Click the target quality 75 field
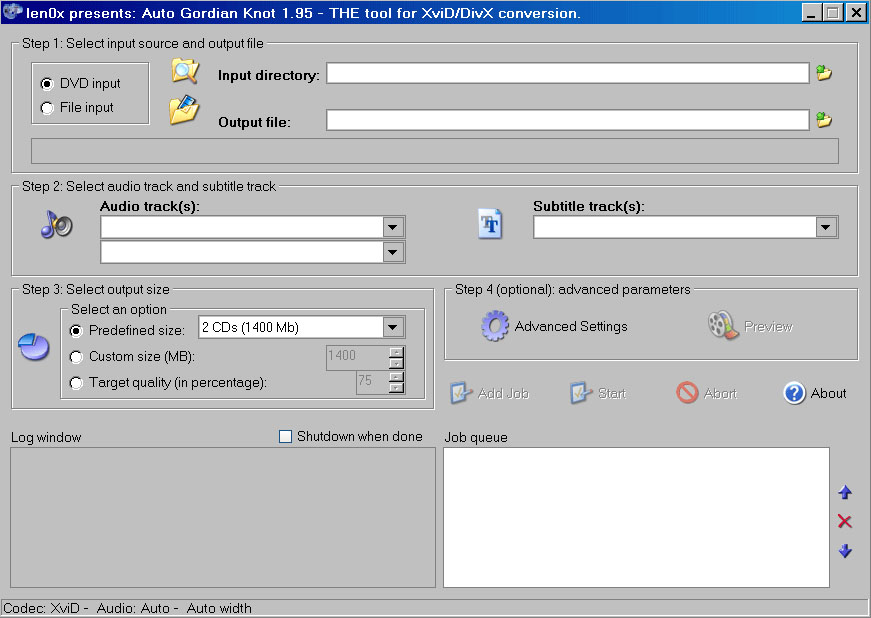 373,382
